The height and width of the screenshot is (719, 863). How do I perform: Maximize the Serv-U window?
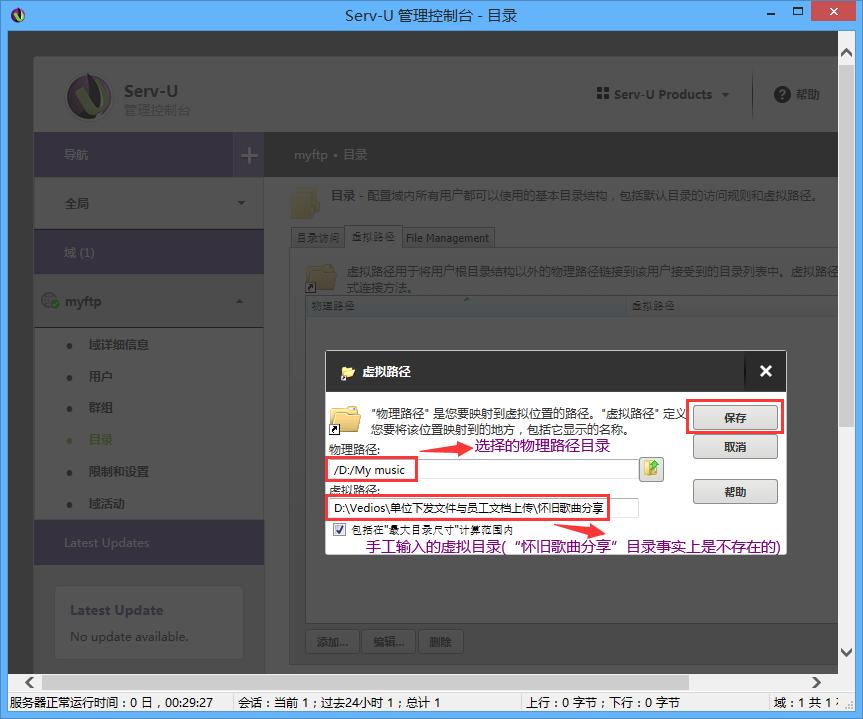(x=798, y=12)
